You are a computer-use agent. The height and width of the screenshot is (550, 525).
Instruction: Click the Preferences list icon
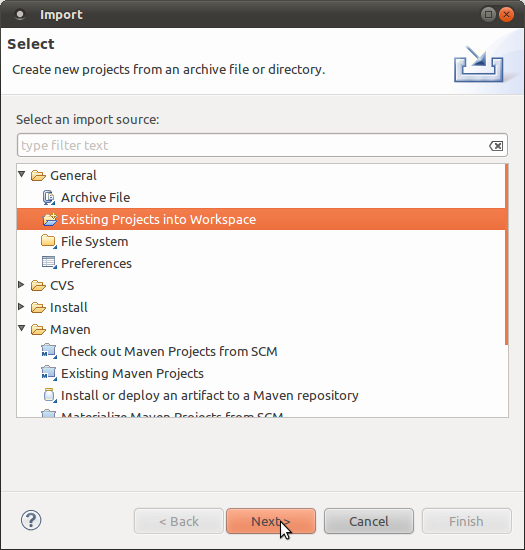coord(49,263)
